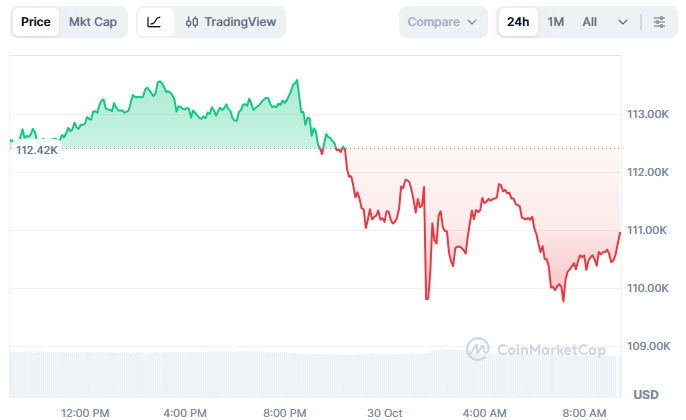Switch chart to Mkt Cap

click(92, 22)
